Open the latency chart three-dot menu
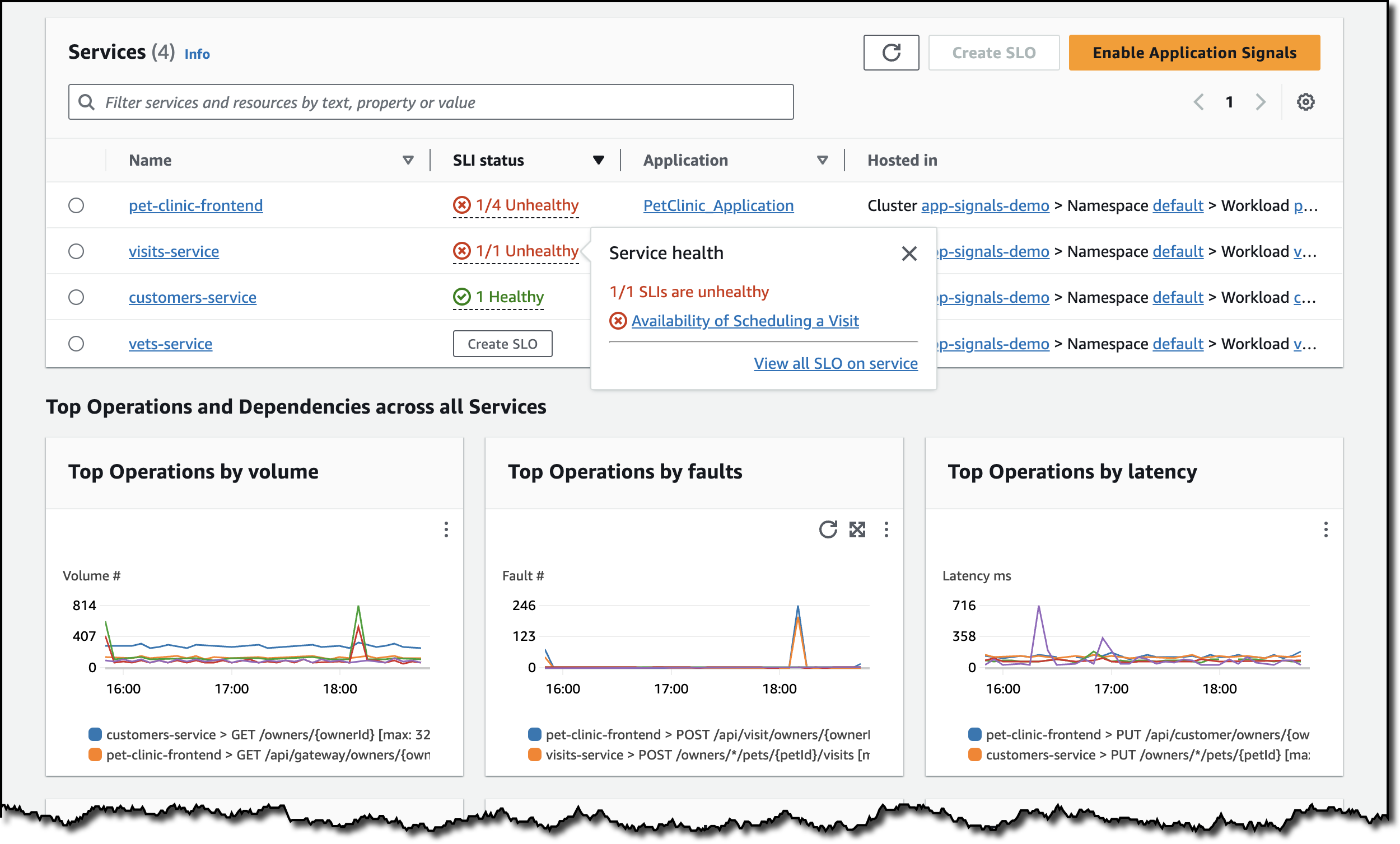The height and width of the screenshot is (844, 1400). pos(1325,529)
